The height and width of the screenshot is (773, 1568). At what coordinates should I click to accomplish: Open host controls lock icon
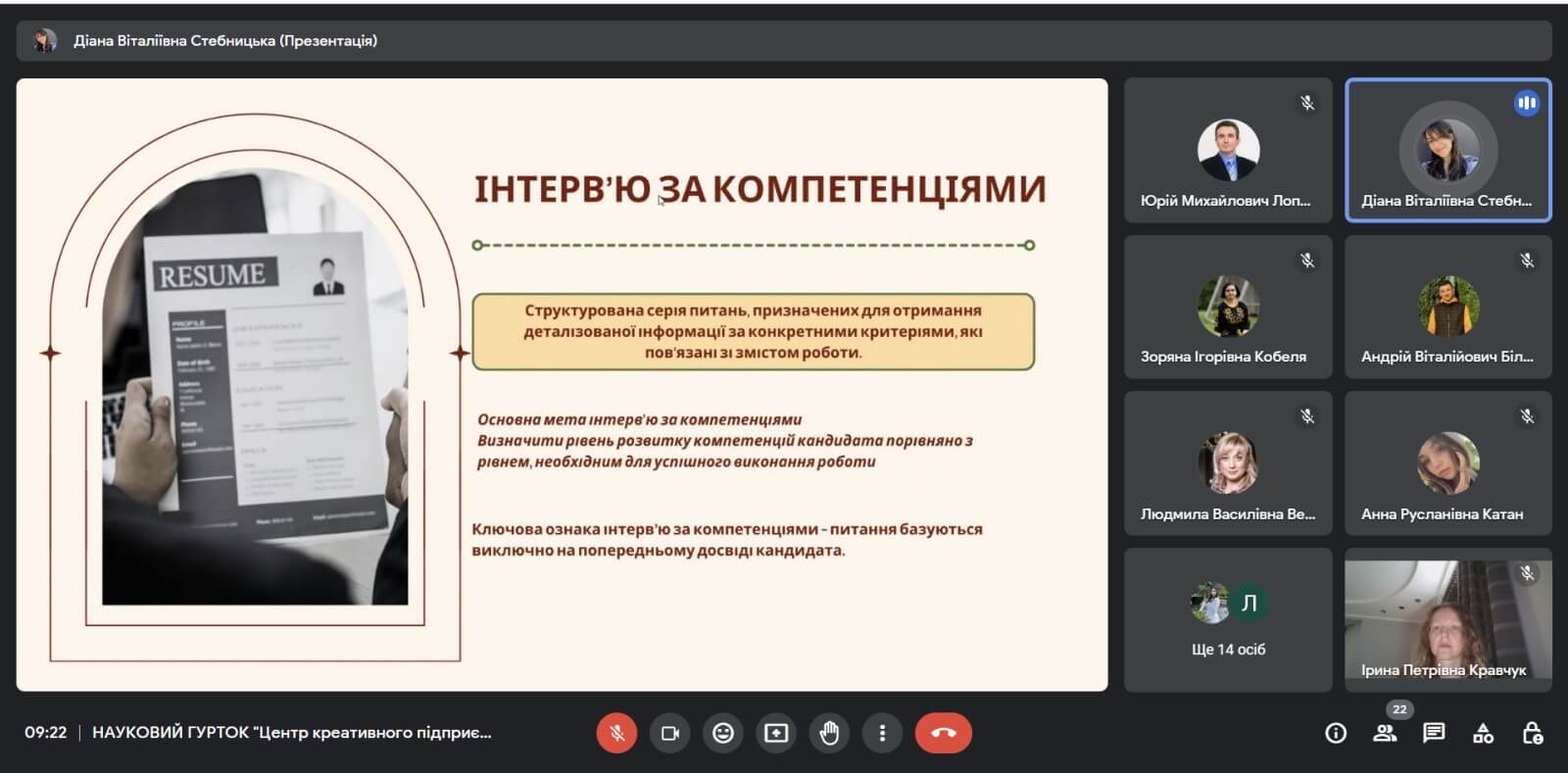click(1533, 733)
